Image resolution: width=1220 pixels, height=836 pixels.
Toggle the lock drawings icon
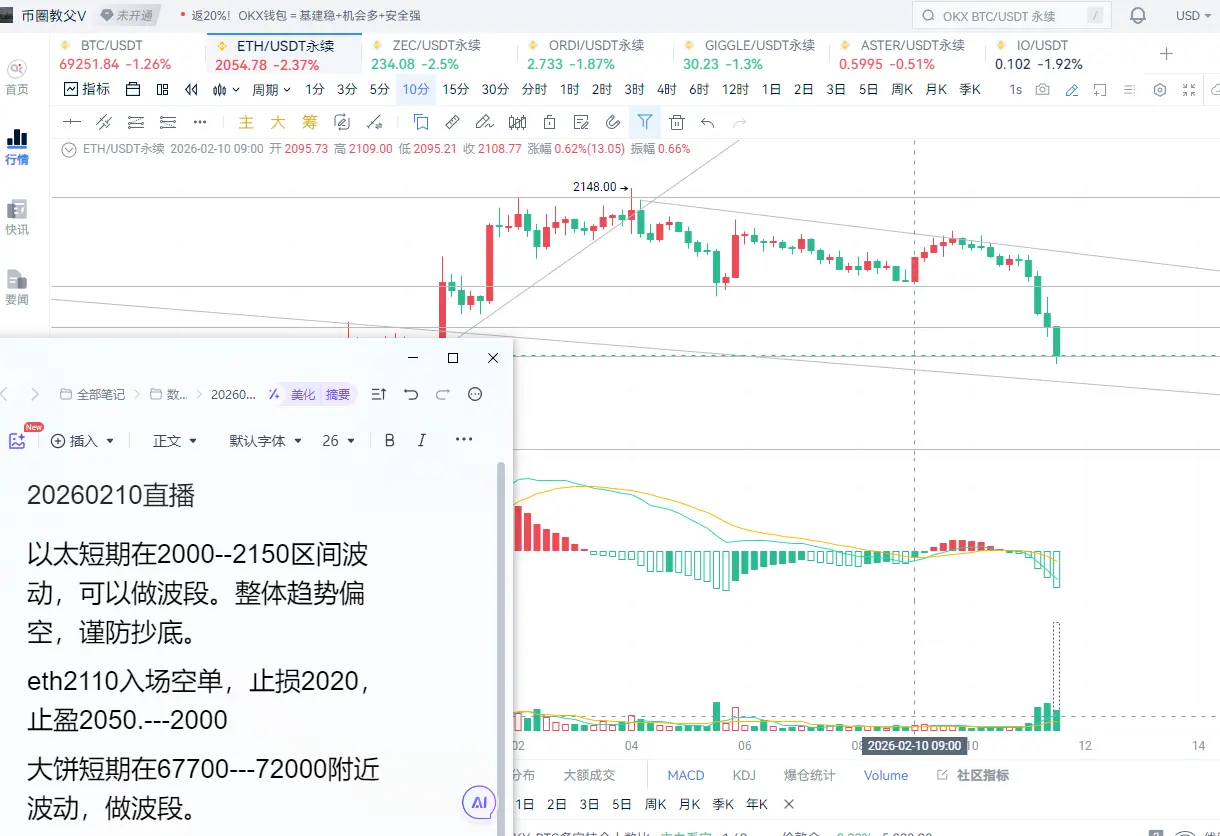tap(549, 122)
